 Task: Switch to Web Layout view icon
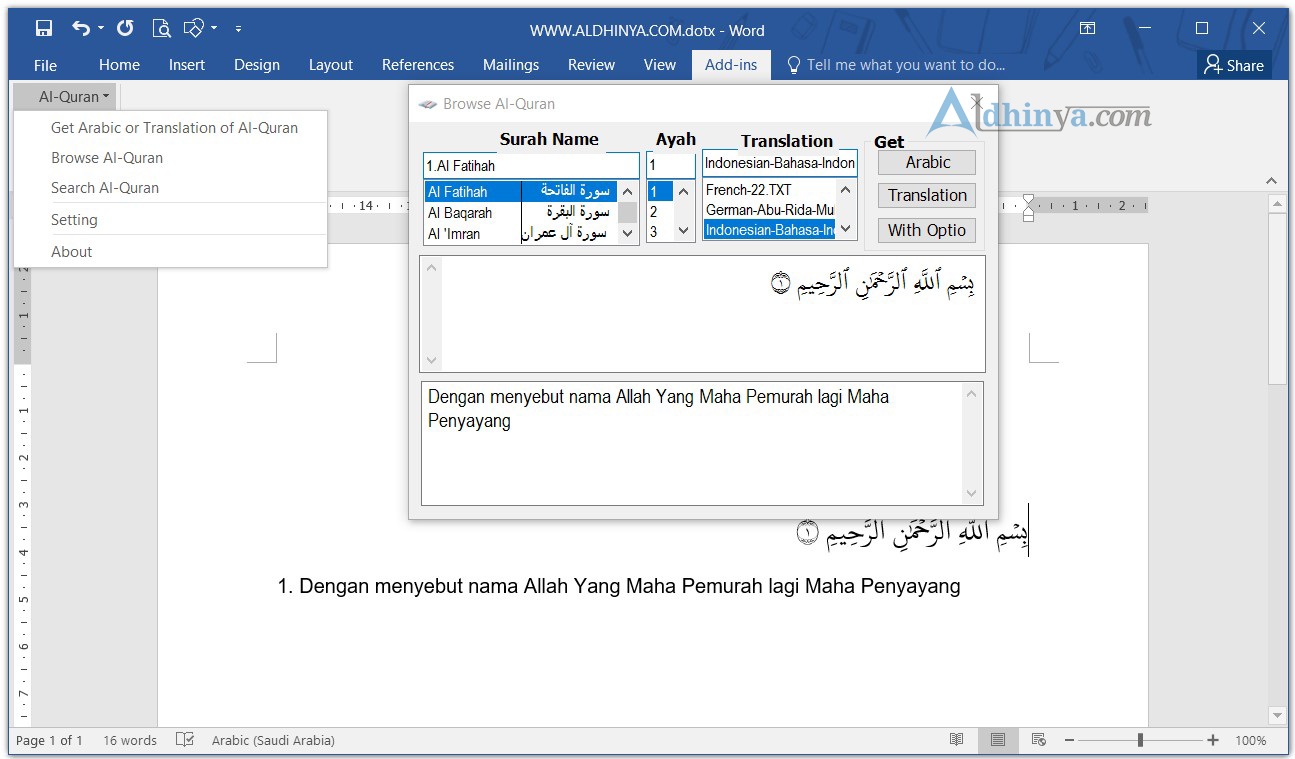pos(1038,740)
